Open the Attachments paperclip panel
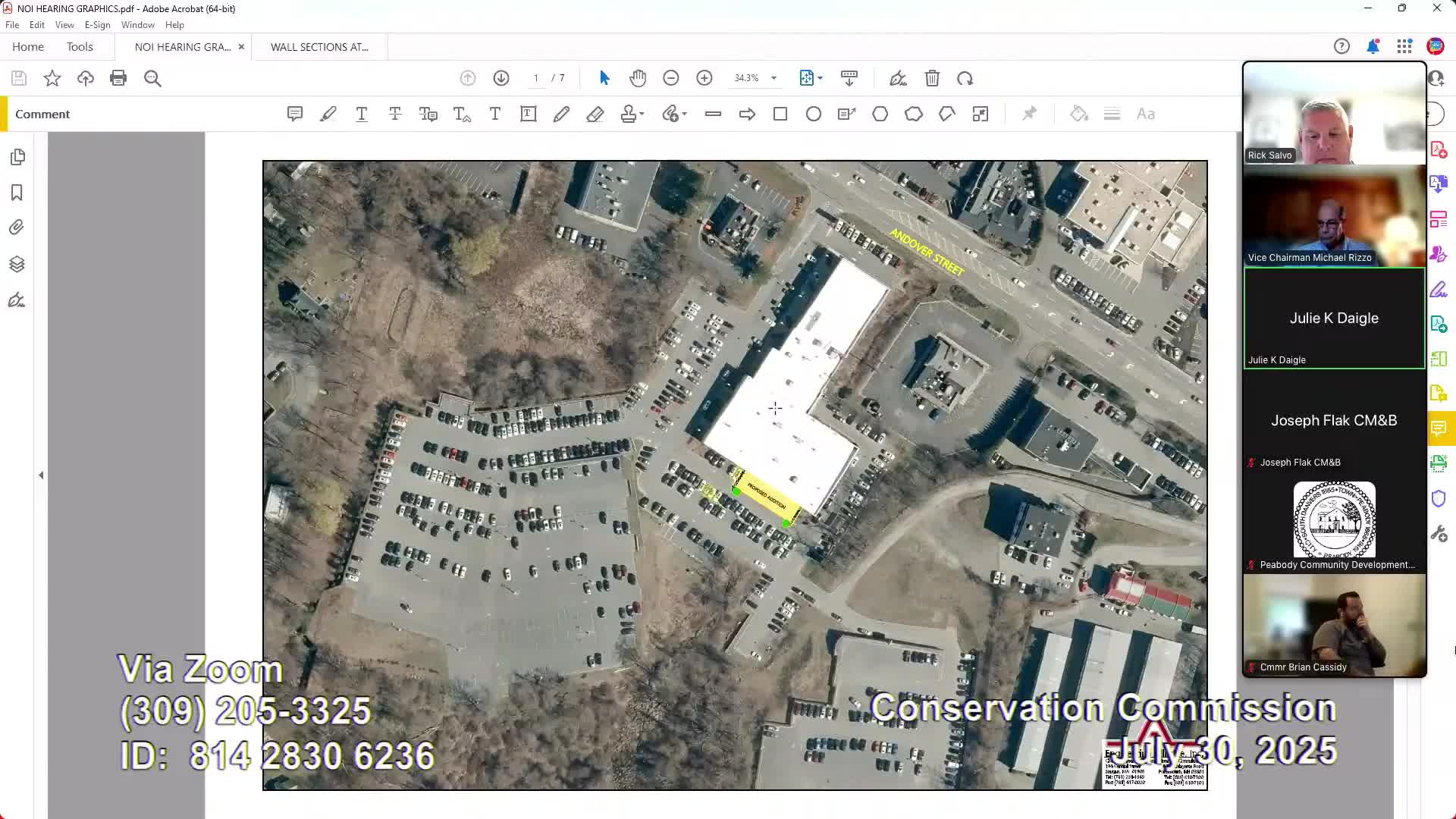Screen dimensions: 1456x819 coord(17,227)
